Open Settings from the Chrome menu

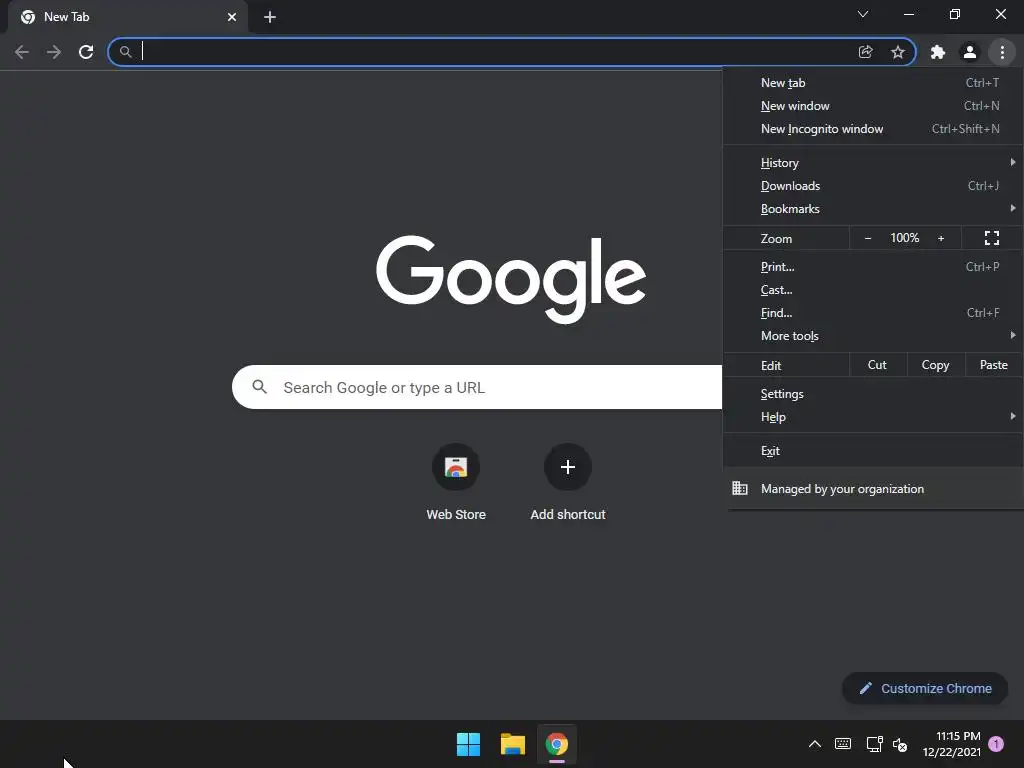point(872,394)
